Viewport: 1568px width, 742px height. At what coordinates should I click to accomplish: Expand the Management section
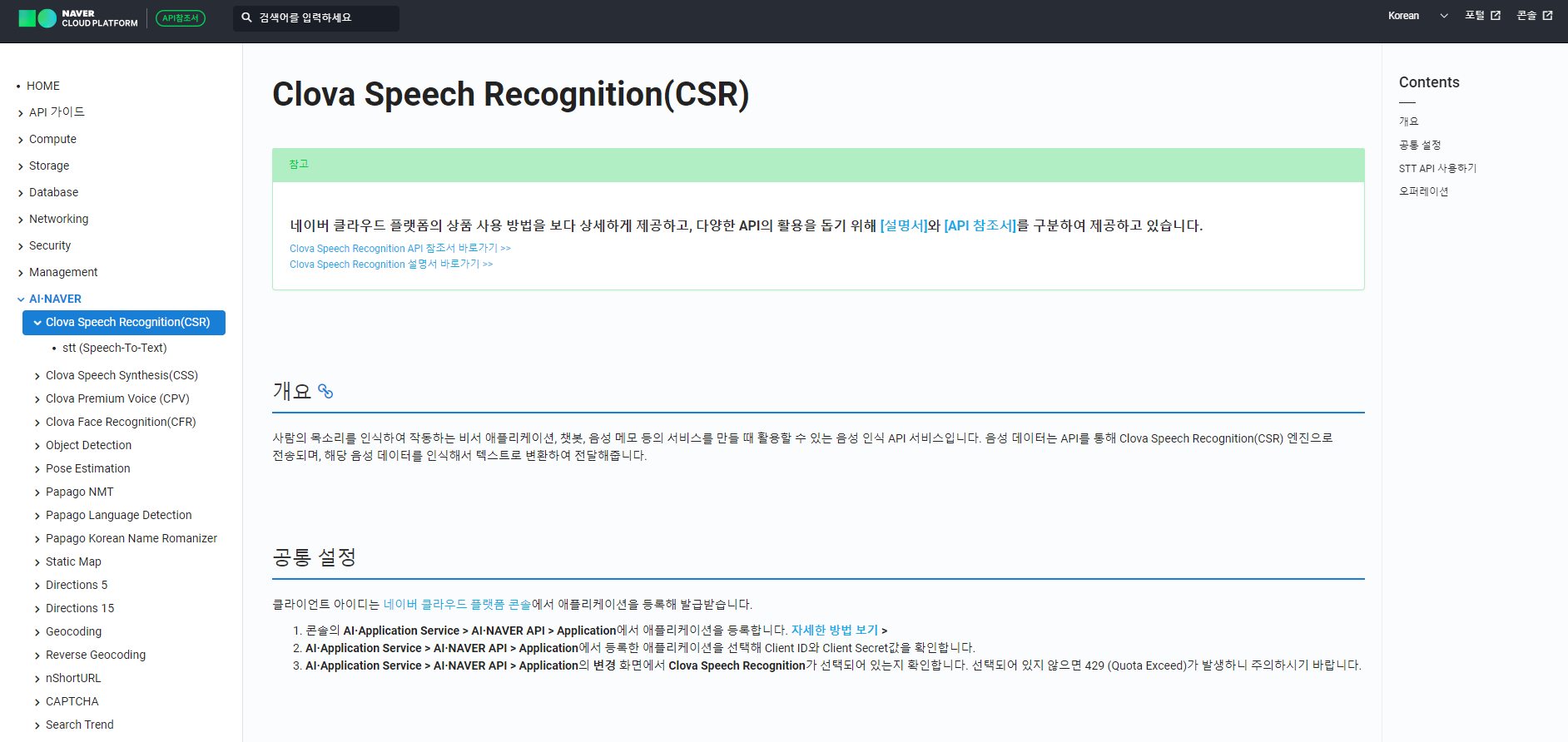63,272
